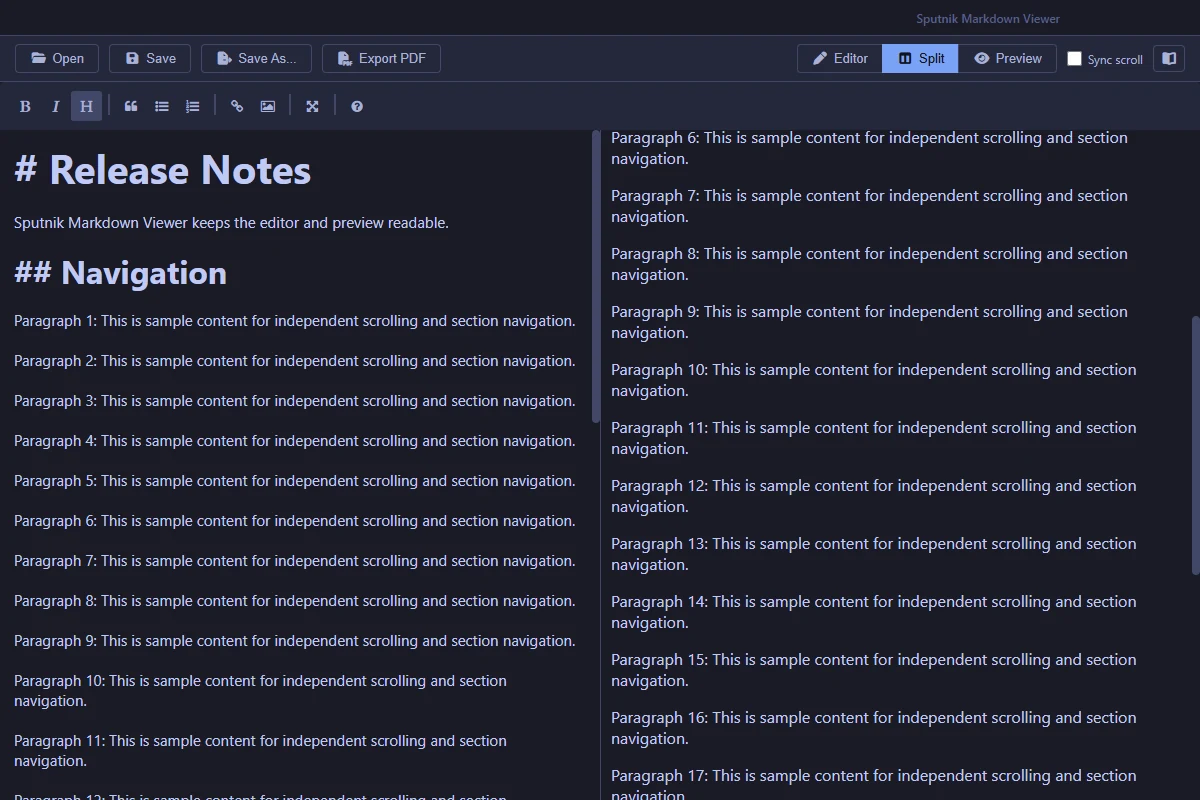The height and width of the screenshot is (800, 1200).
Task: Click the Save As... button
Action: click(256, 58)
